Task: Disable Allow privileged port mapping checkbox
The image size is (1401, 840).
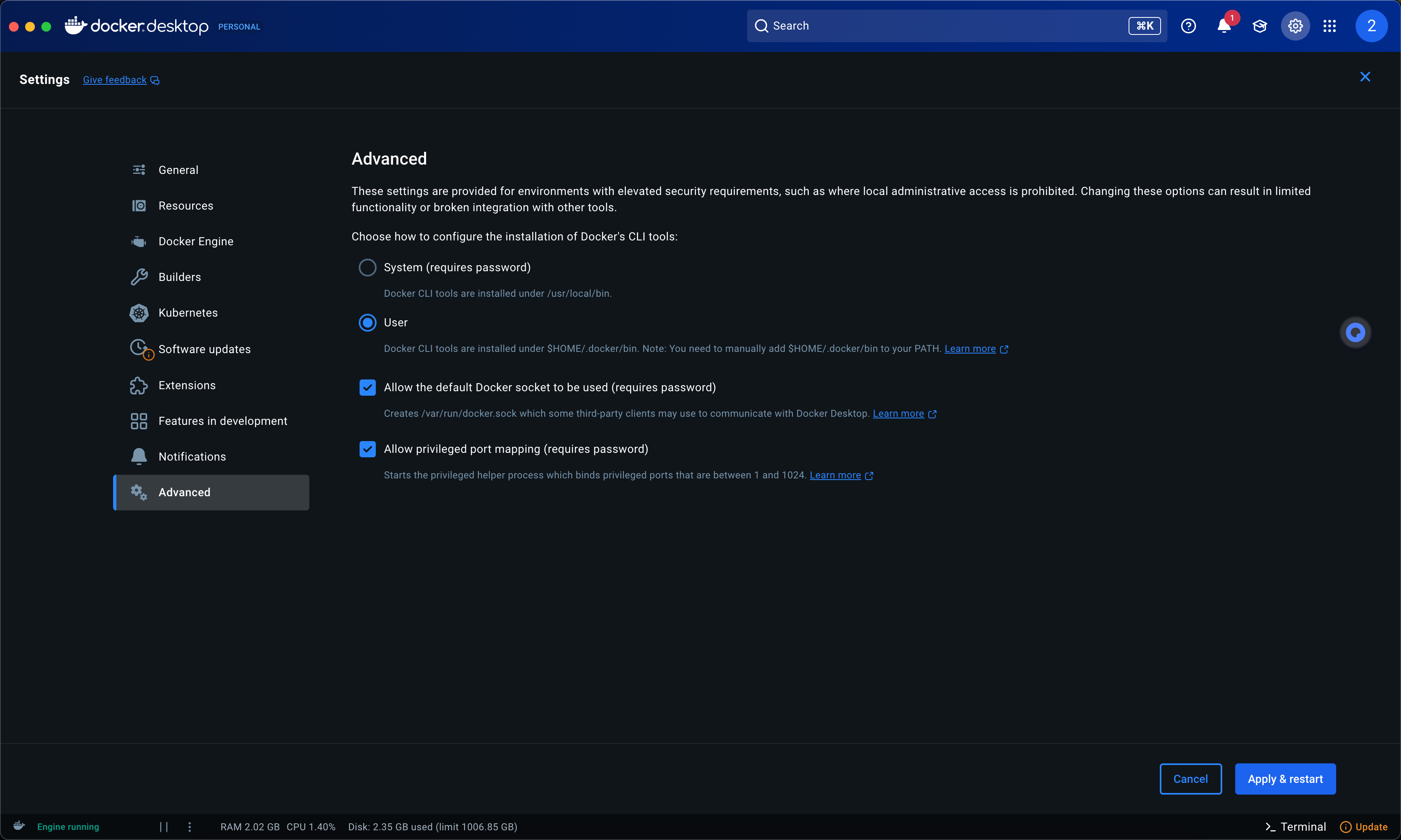Action: coord(368,450)
